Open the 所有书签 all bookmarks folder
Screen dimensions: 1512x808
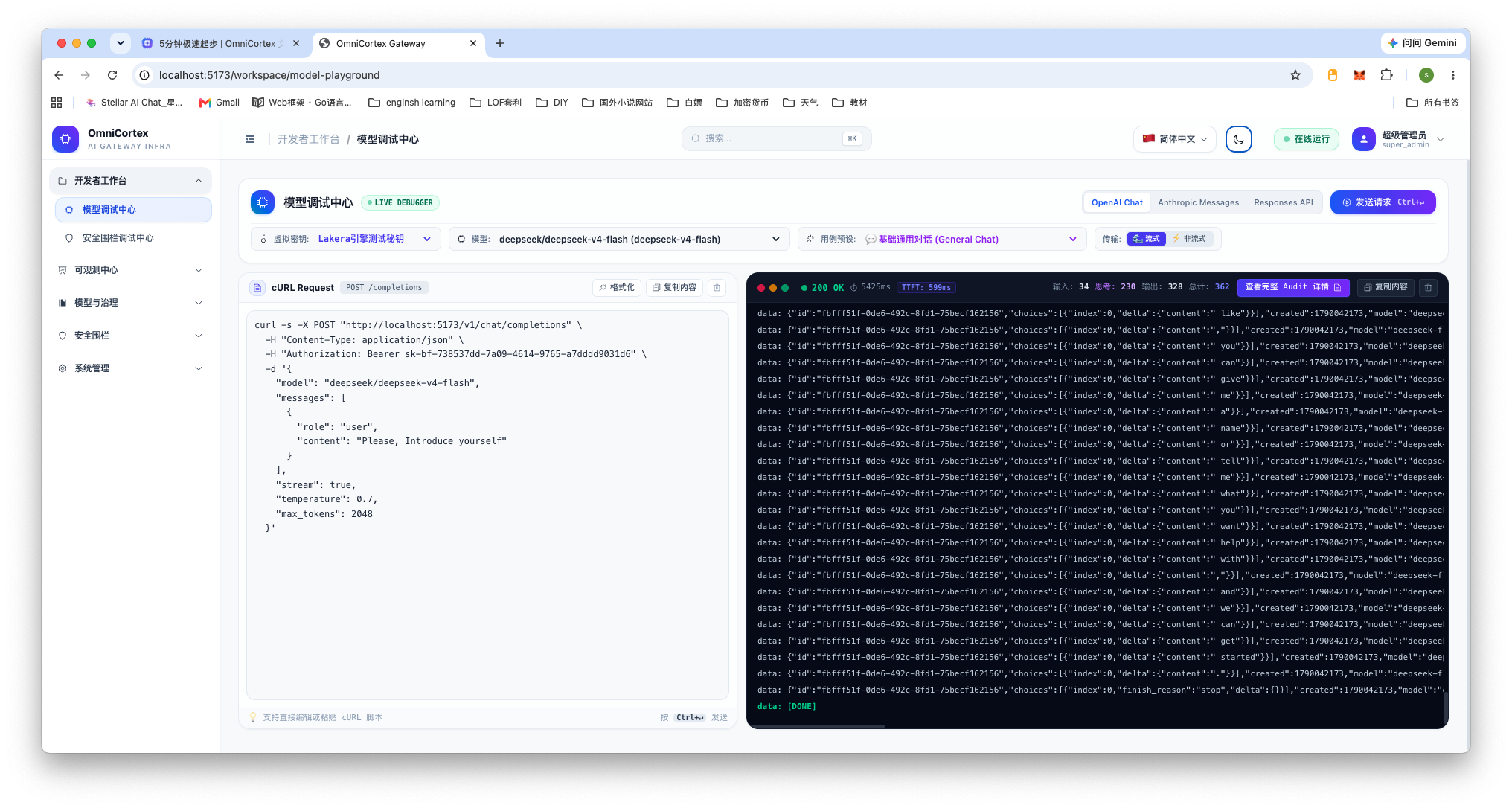coord(1433,103)
